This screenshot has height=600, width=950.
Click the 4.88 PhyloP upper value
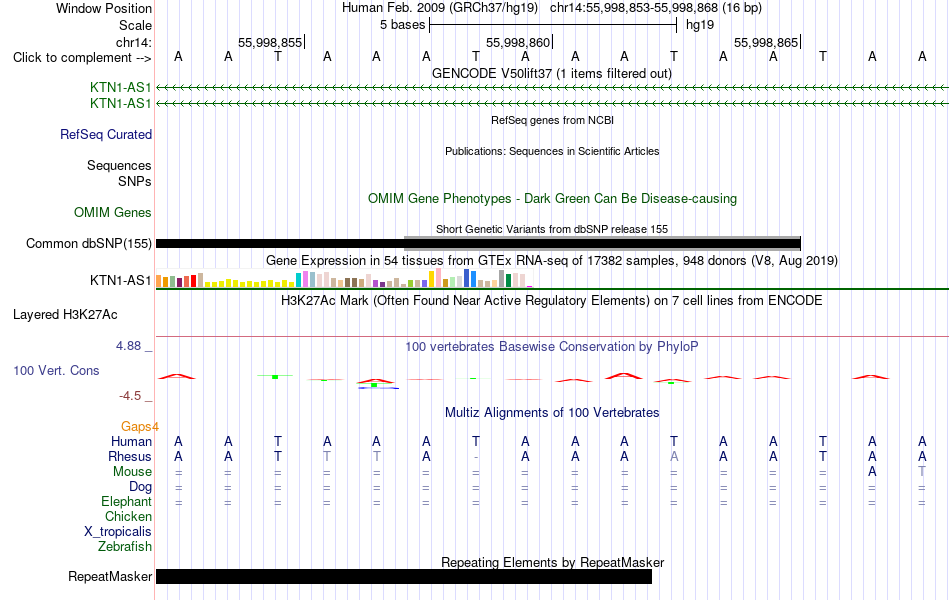(128, 346)
